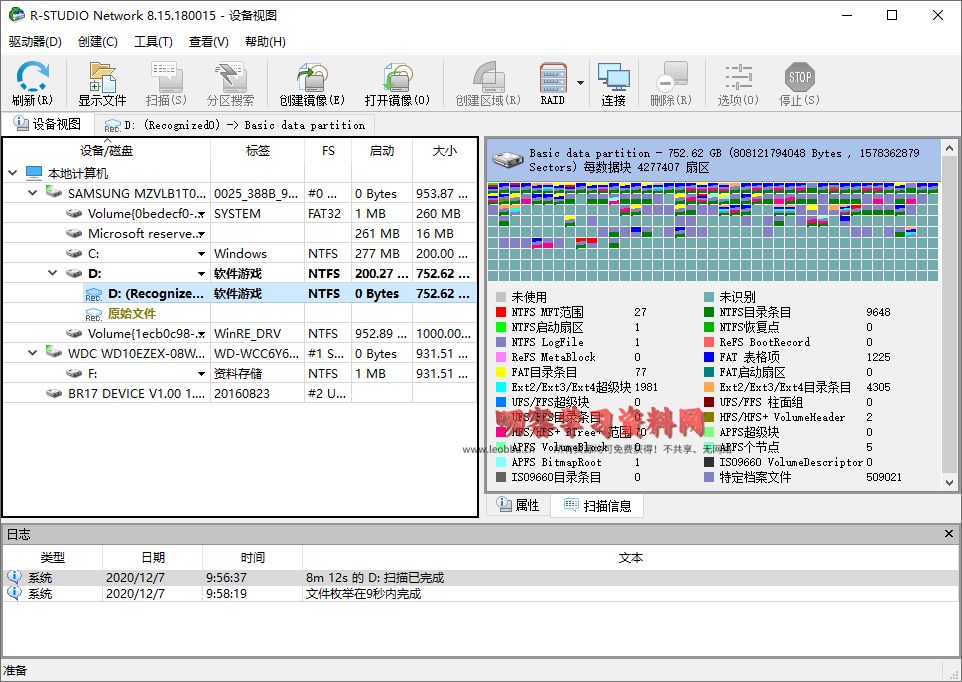962x682 pixels.
Task: Open the Drive (驱动器) menu
Action: [x=35, y=42]
